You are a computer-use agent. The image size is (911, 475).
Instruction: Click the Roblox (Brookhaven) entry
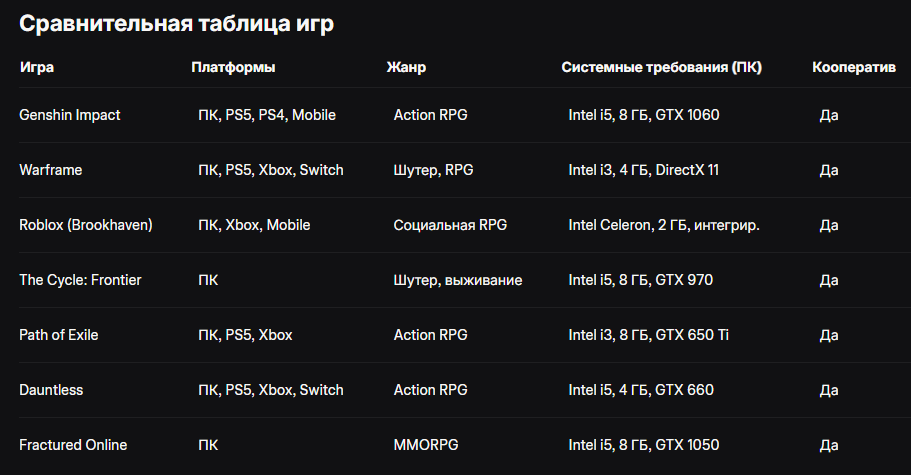click(x=86, y=225)
